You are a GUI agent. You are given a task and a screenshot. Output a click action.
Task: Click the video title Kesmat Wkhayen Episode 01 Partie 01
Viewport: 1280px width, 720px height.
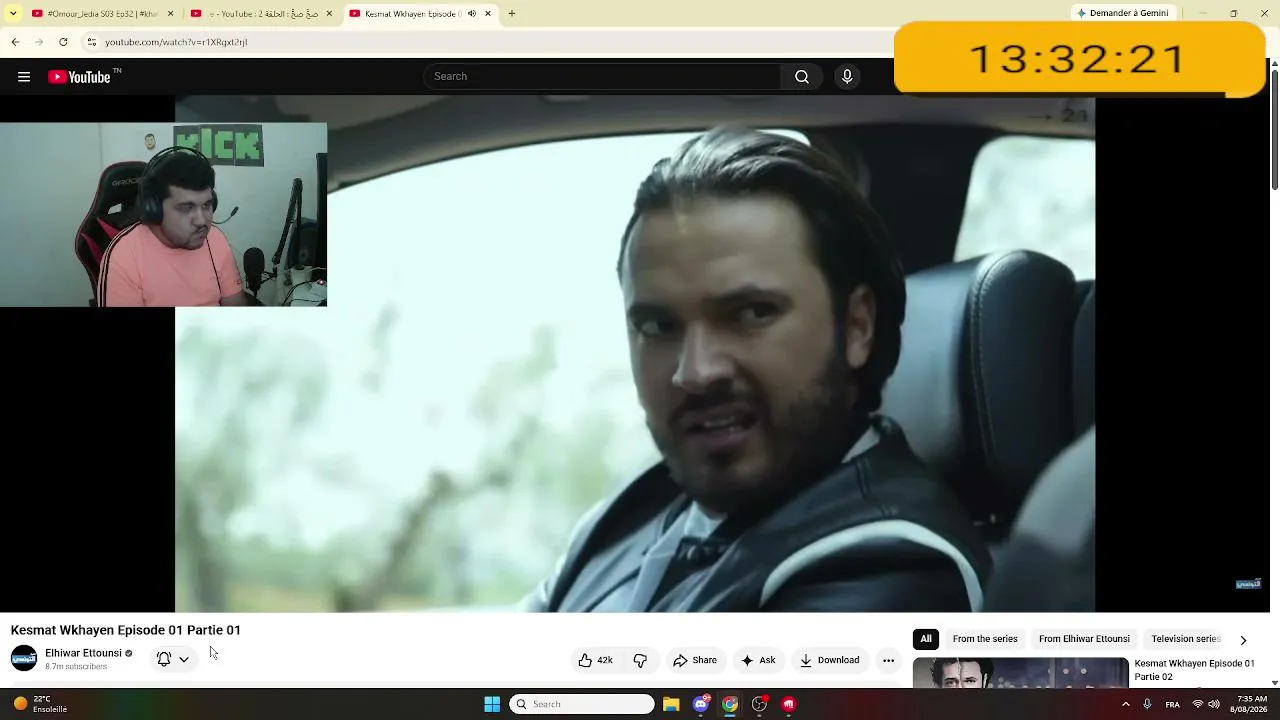[x=126, y=630]
